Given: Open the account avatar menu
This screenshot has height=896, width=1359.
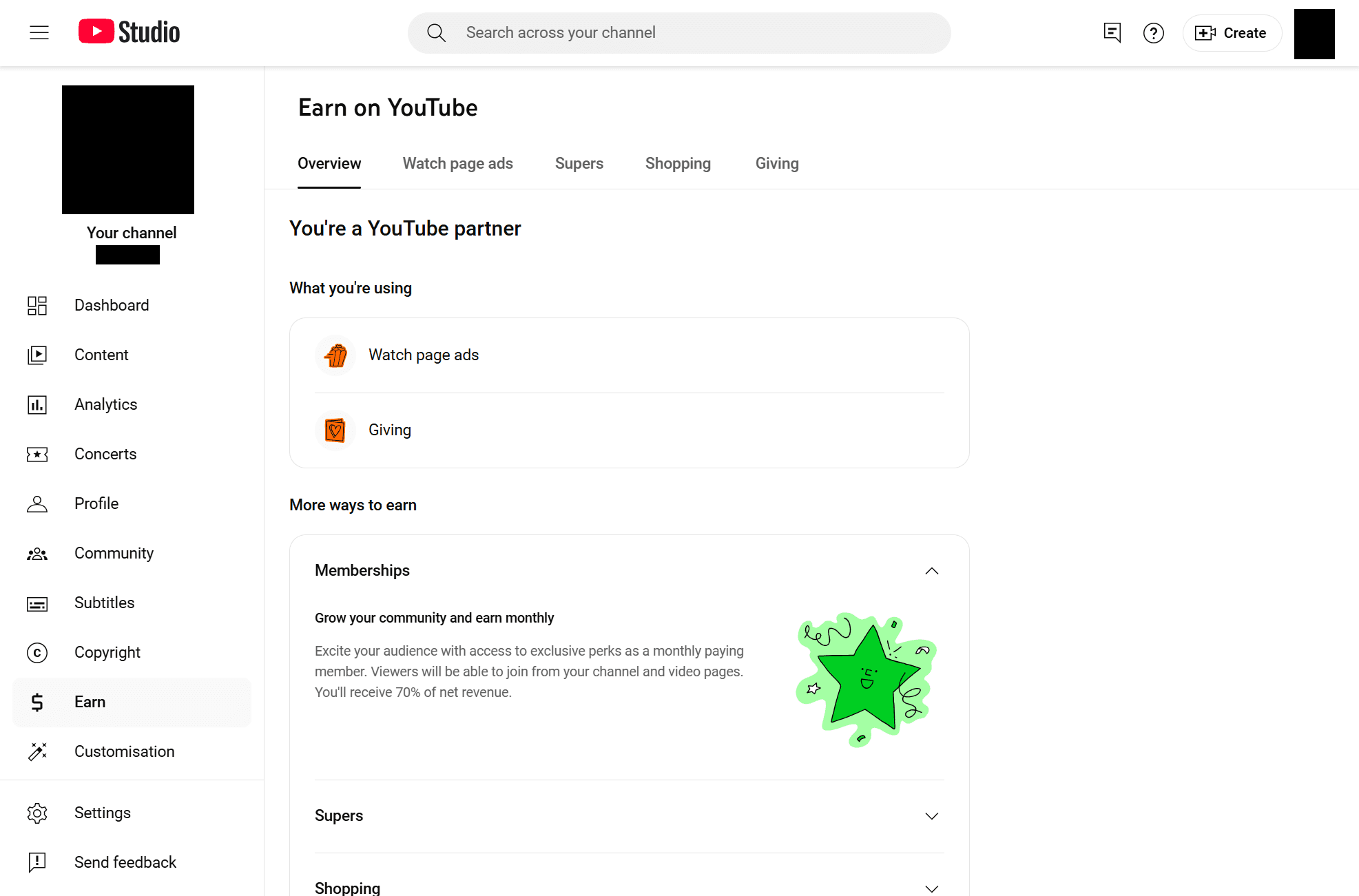Looking at the screenshot, I should click(x=1314, y=34).
